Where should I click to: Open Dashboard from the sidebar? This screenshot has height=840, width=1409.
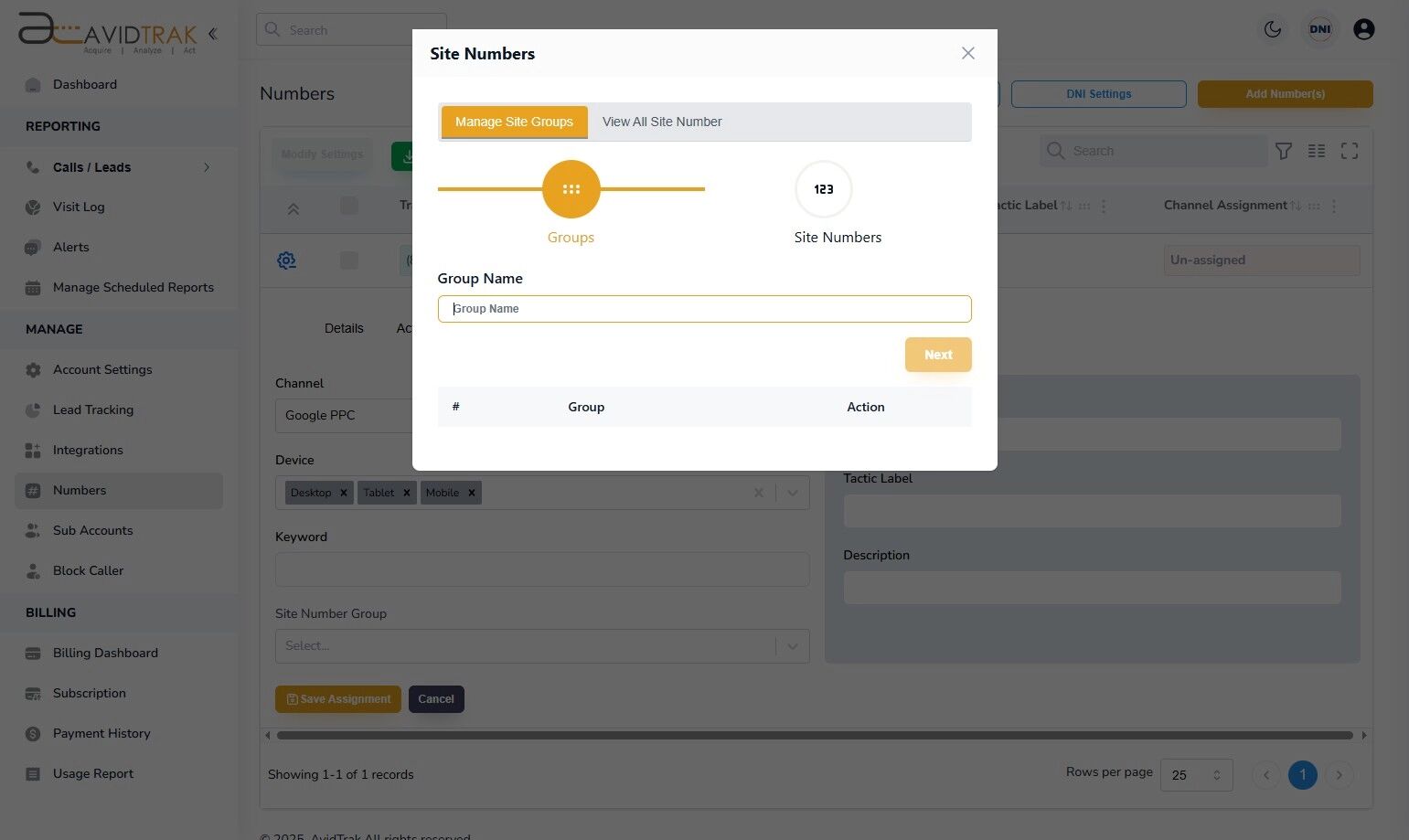coord(85,84)
